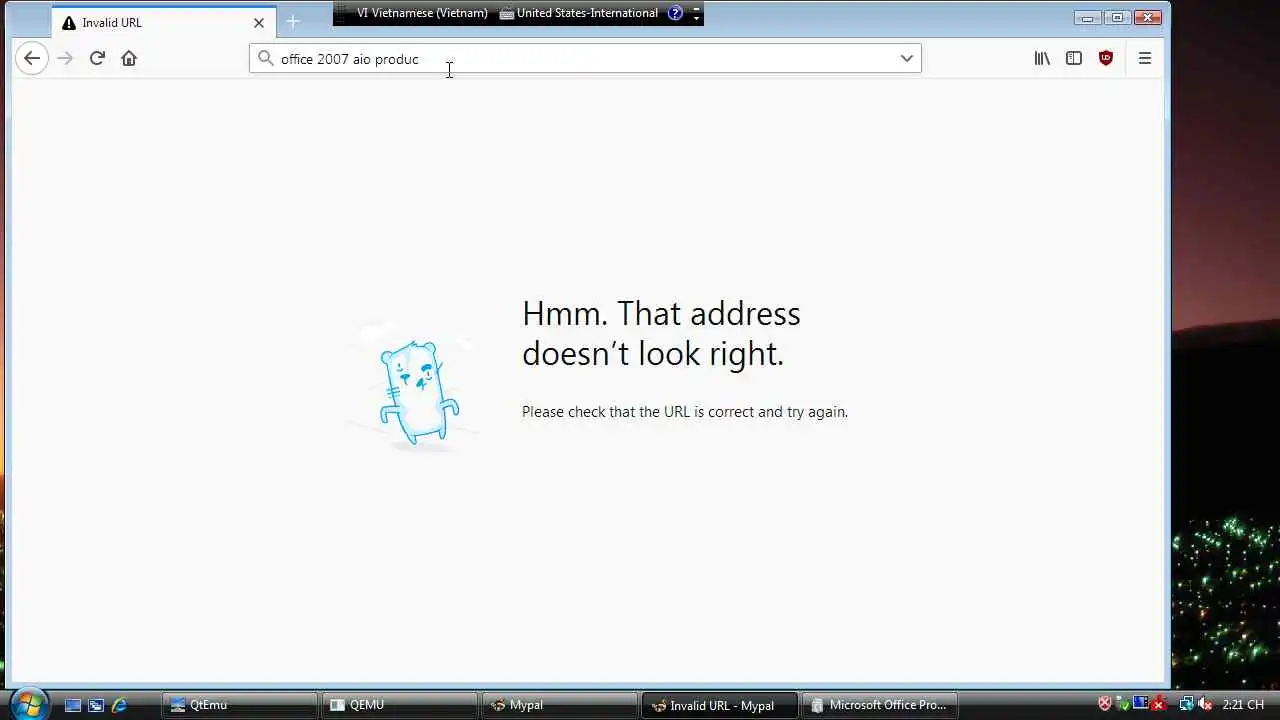The height and width of the screenshot is (720, 1280).
Task: Click the 'Please check that the URL' message
Action: (685, 412)
